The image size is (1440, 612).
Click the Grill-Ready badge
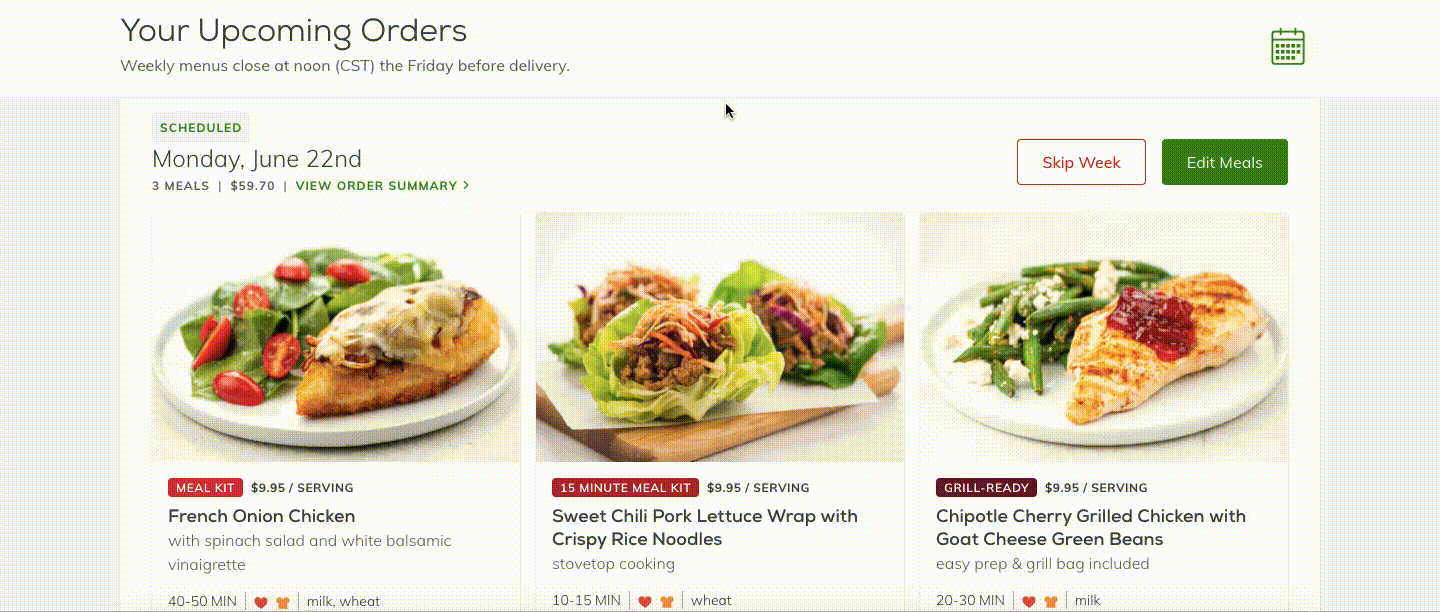tap(986, 488)
